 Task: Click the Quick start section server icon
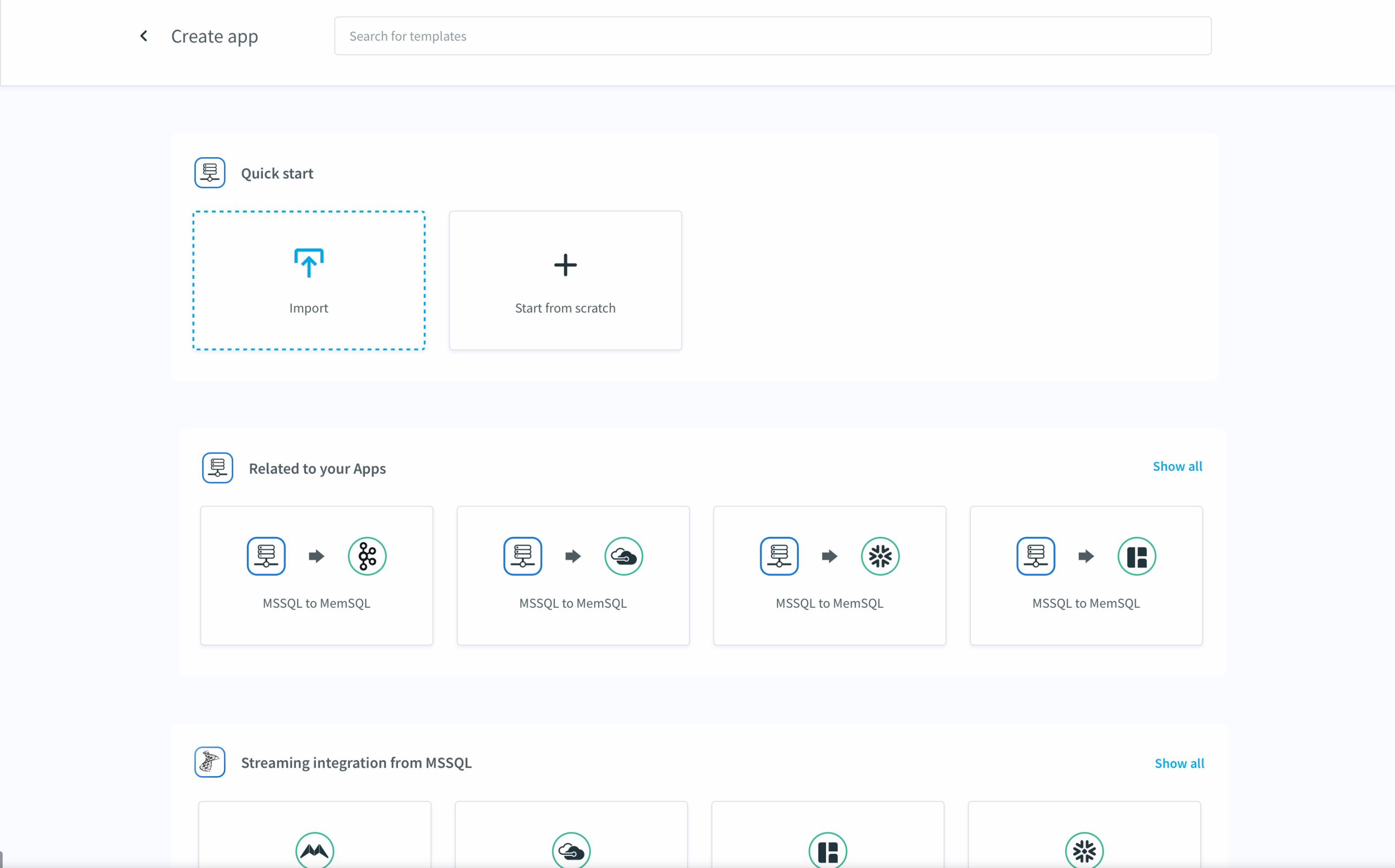210,173
